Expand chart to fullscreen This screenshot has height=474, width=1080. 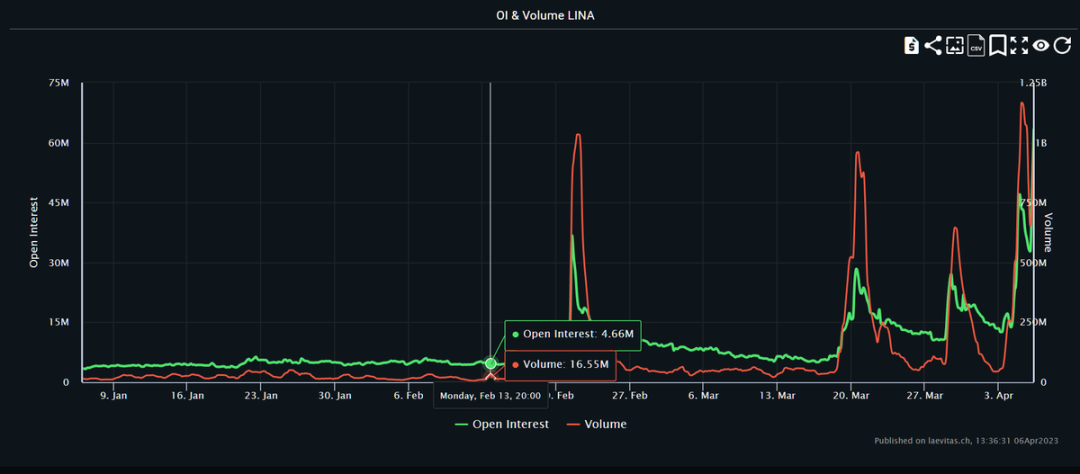[1019, 45]
